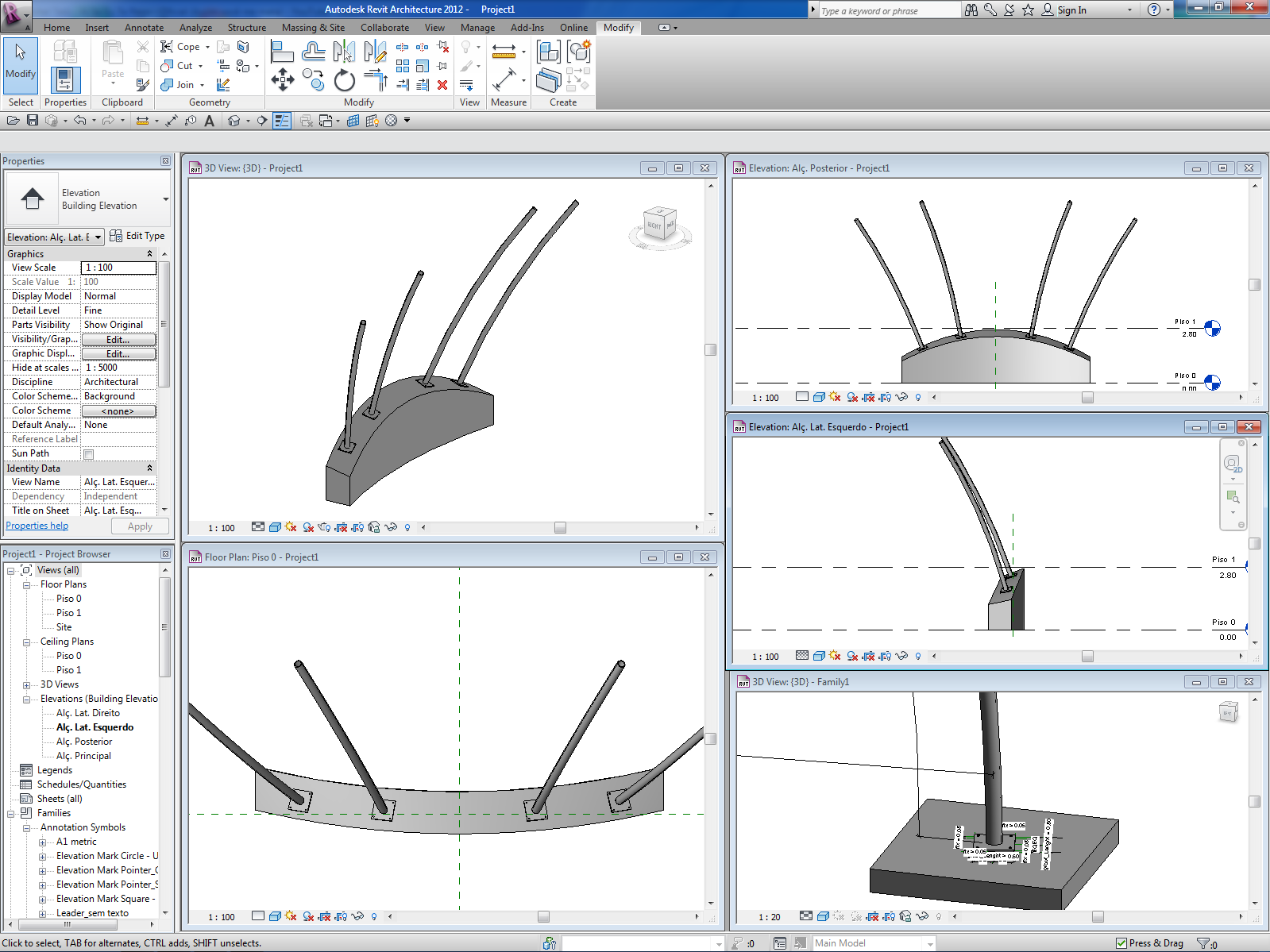Click the ViewCube in the 3D view
The height and width of the screenshot is (952, 1270).
[x=659, y=225]
